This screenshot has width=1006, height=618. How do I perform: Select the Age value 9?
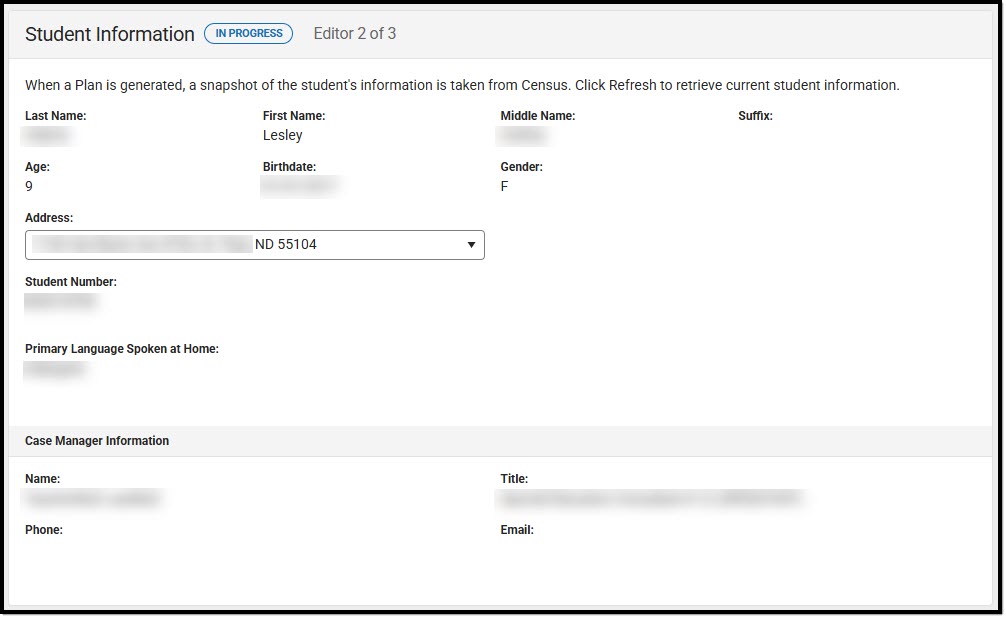click(x=28, y=186)
